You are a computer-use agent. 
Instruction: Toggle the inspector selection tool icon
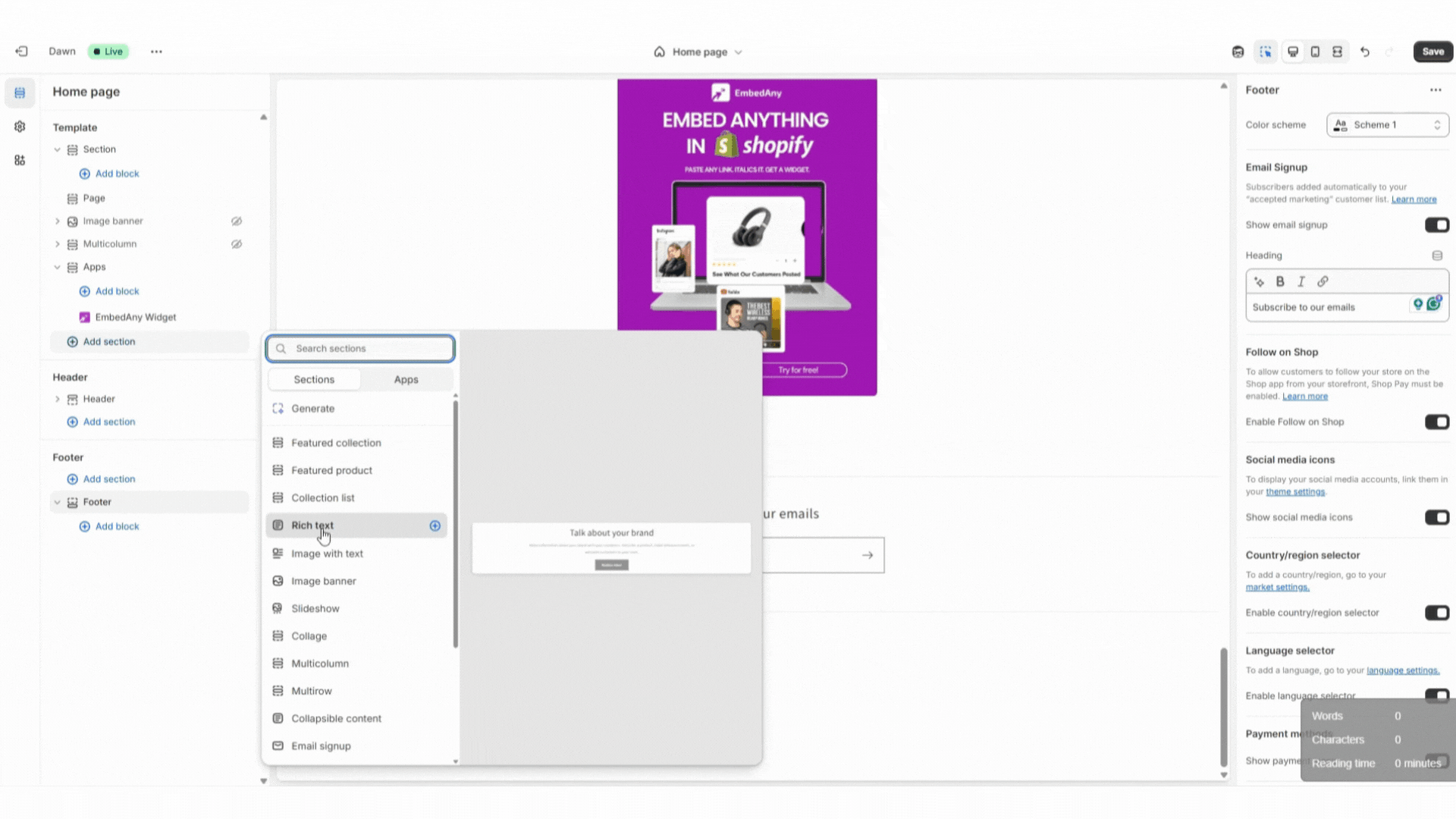[x=1266, y=52]
